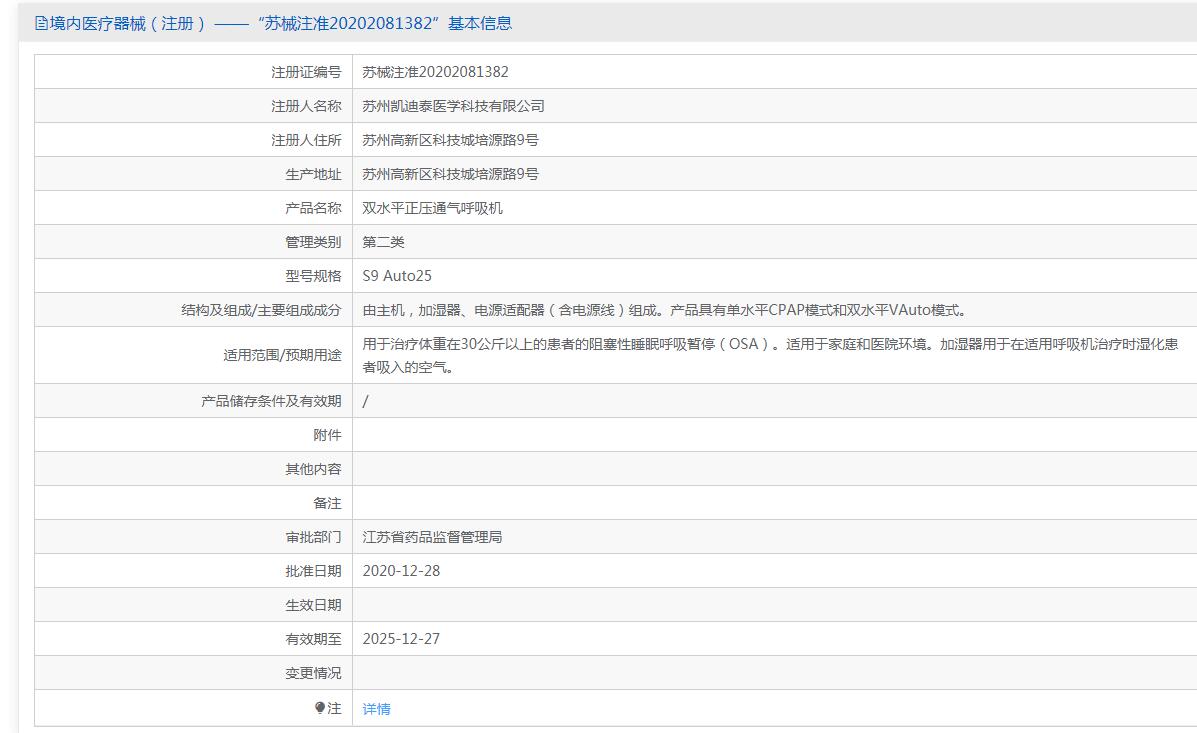Select company name 苏州凯迪泰医学科技有限公司
Viewport: 1197px width, 733px height.
[453, 106]
